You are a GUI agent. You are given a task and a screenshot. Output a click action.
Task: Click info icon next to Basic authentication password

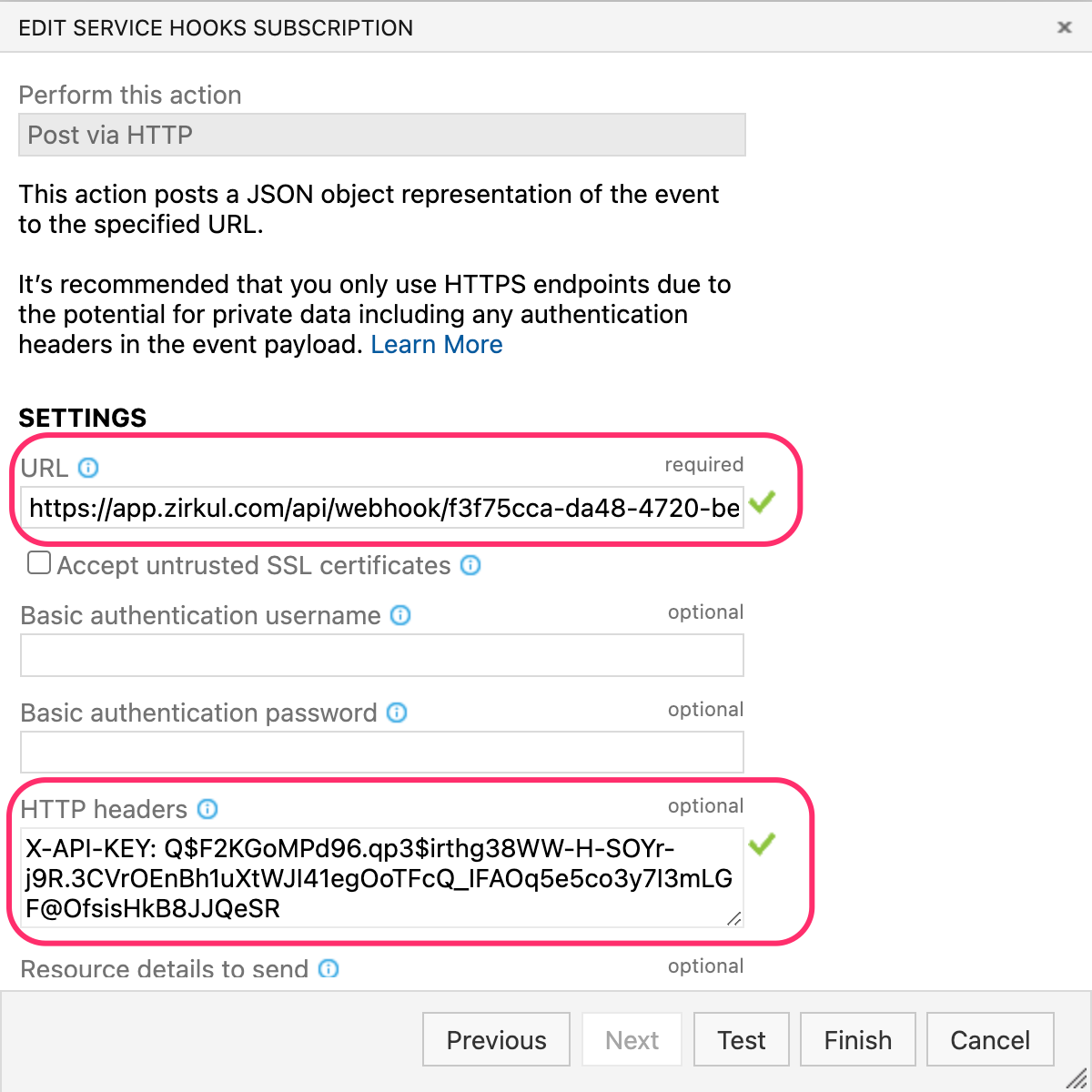pyautogui.click(x=397, y=713)
